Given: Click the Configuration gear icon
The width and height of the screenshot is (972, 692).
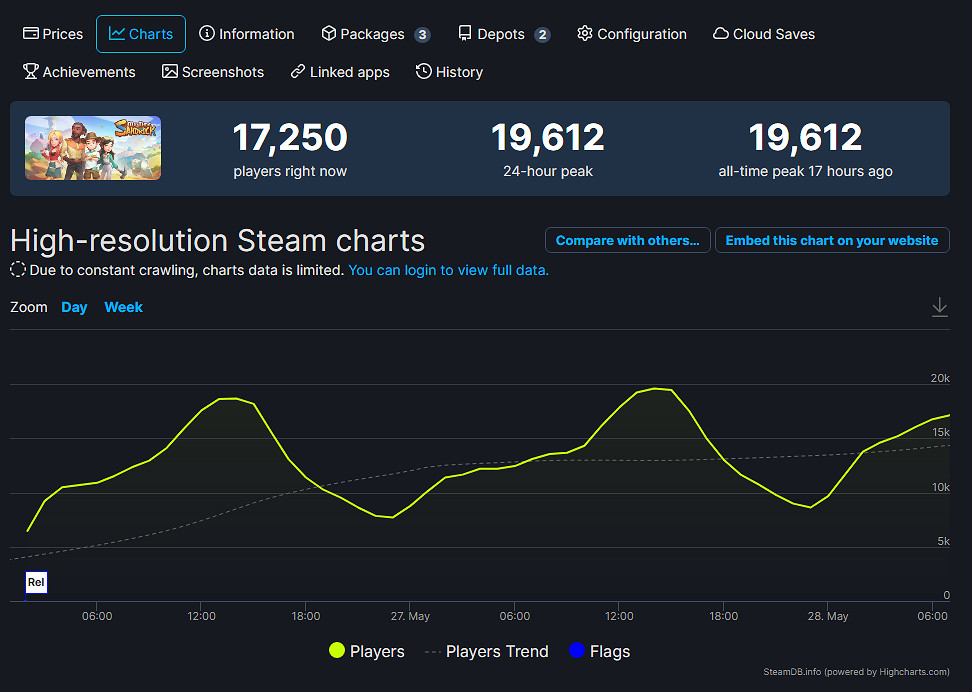Looking at the screenshot, I should pyautogui.click(x=585, y=34).
